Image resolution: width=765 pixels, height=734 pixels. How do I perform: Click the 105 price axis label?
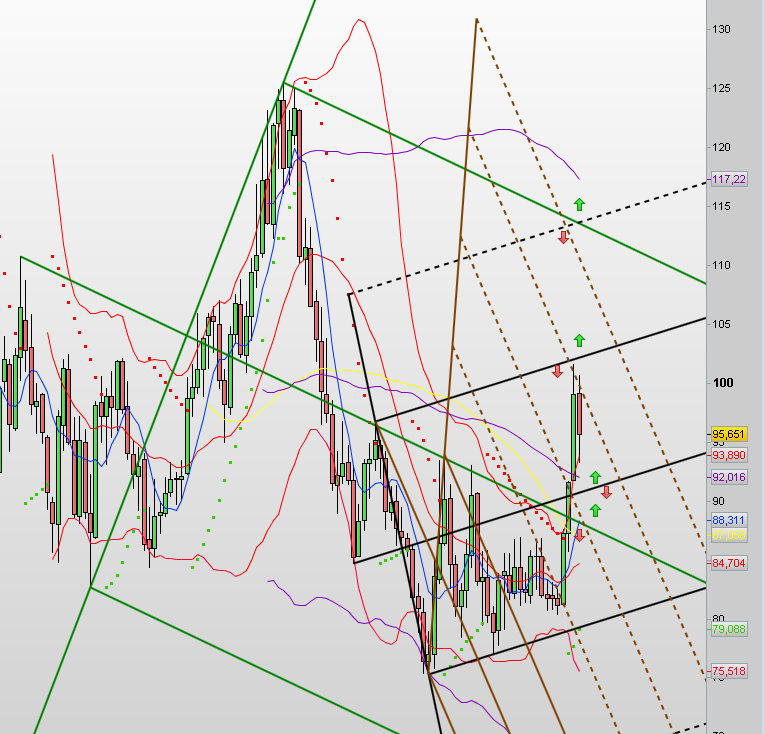(x=722, y=324)
